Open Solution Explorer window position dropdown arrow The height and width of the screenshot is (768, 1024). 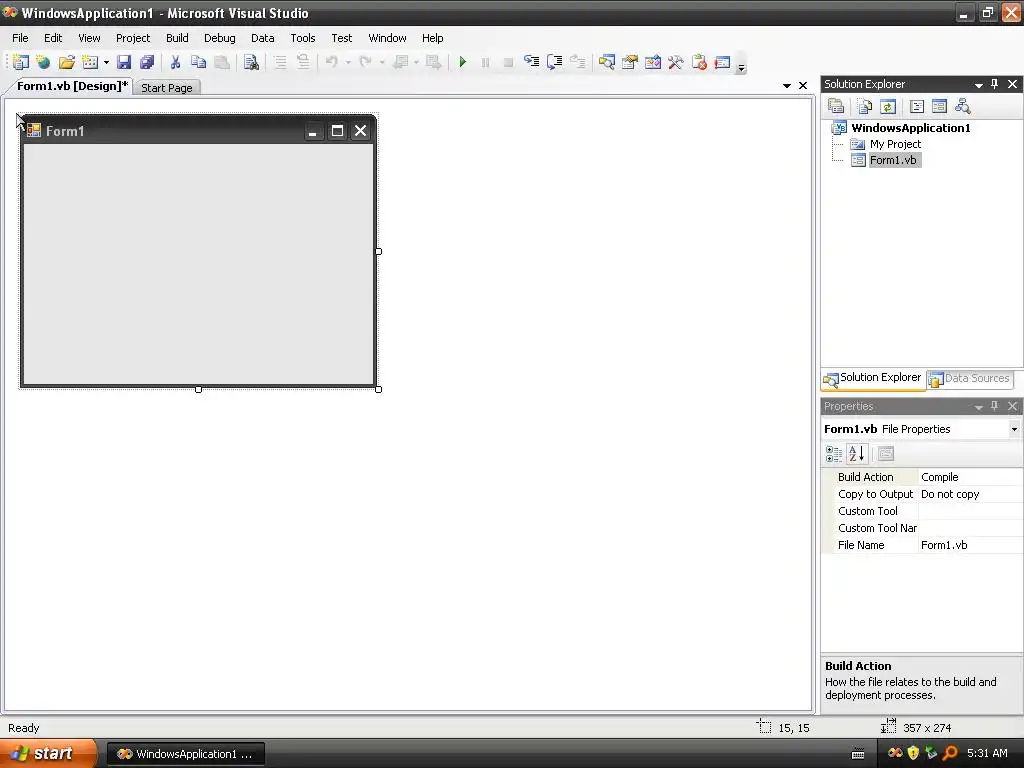pyautogui.click(x=979, y=85)
